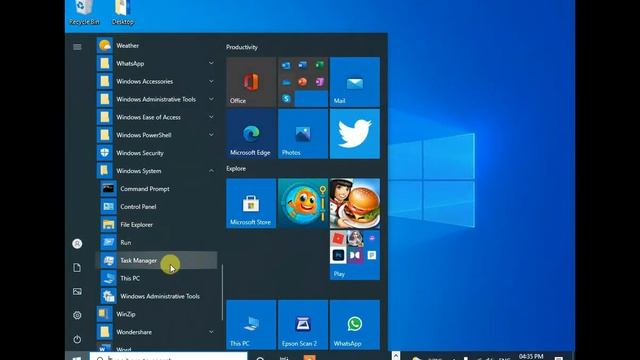The image size is (640, 360).
Task: Expand the WhatsApp folder chevron
Action: point(211,63)
